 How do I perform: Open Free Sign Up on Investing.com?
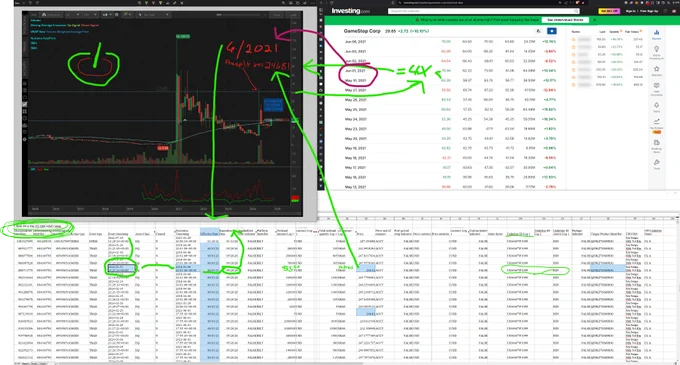pyautogui.click(x=649, y=11)
